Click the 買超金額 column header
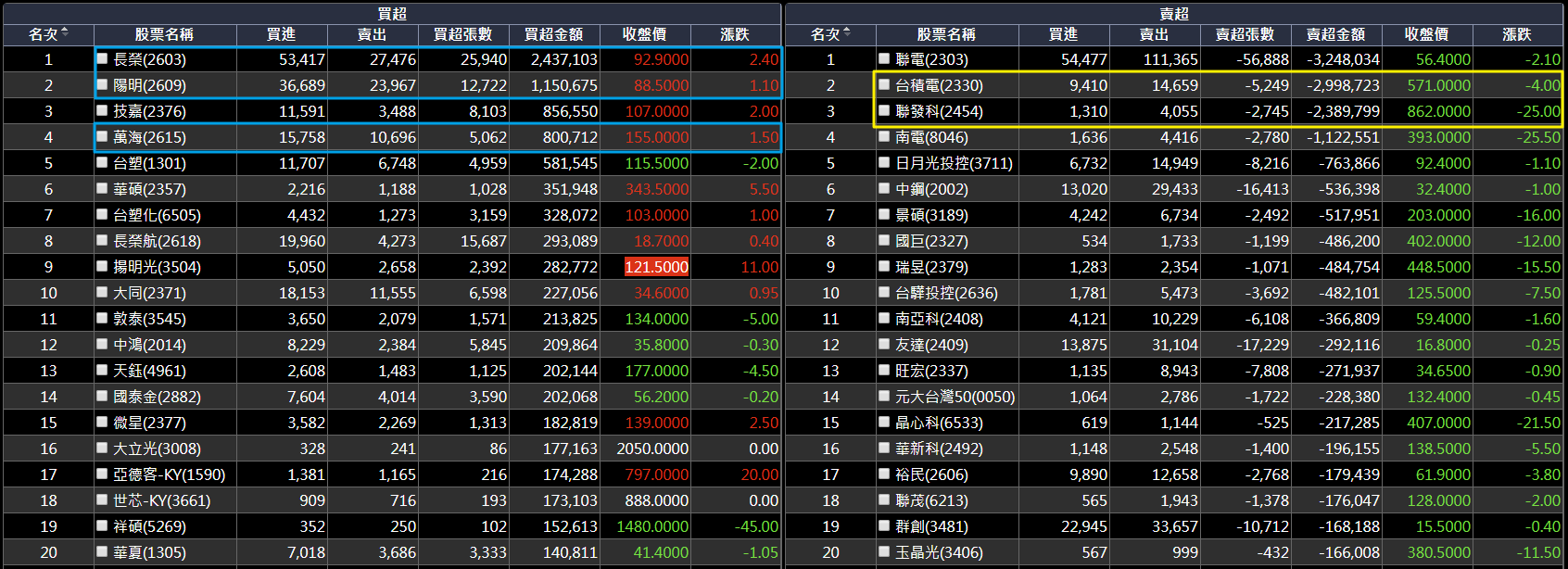This screenshot has height=569, width=1568. 554,34
